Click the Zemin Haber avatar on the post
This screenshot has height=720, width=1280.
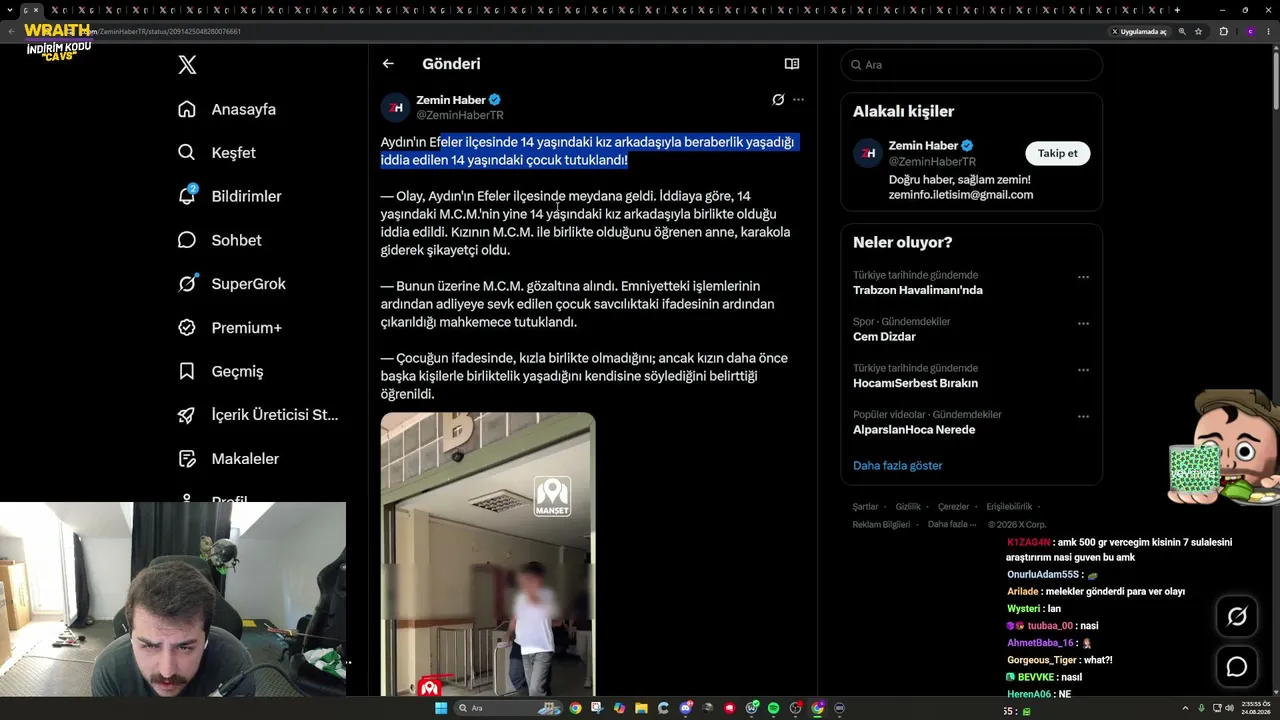[x=396, y=107]
